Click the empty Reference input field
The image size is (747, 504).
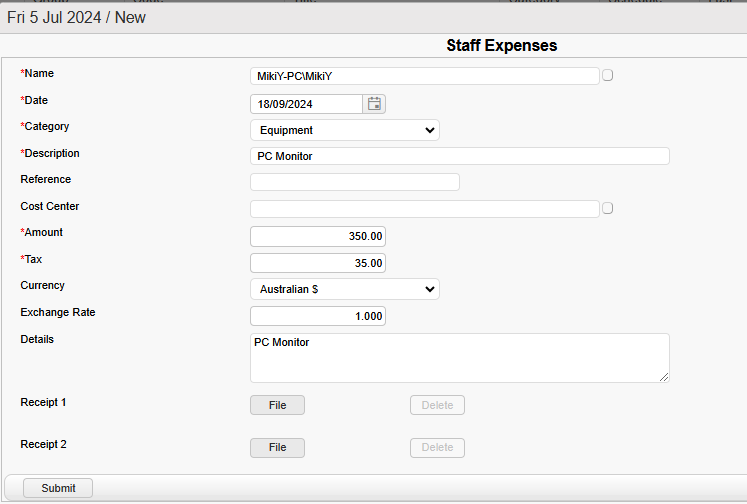point(355,182)
